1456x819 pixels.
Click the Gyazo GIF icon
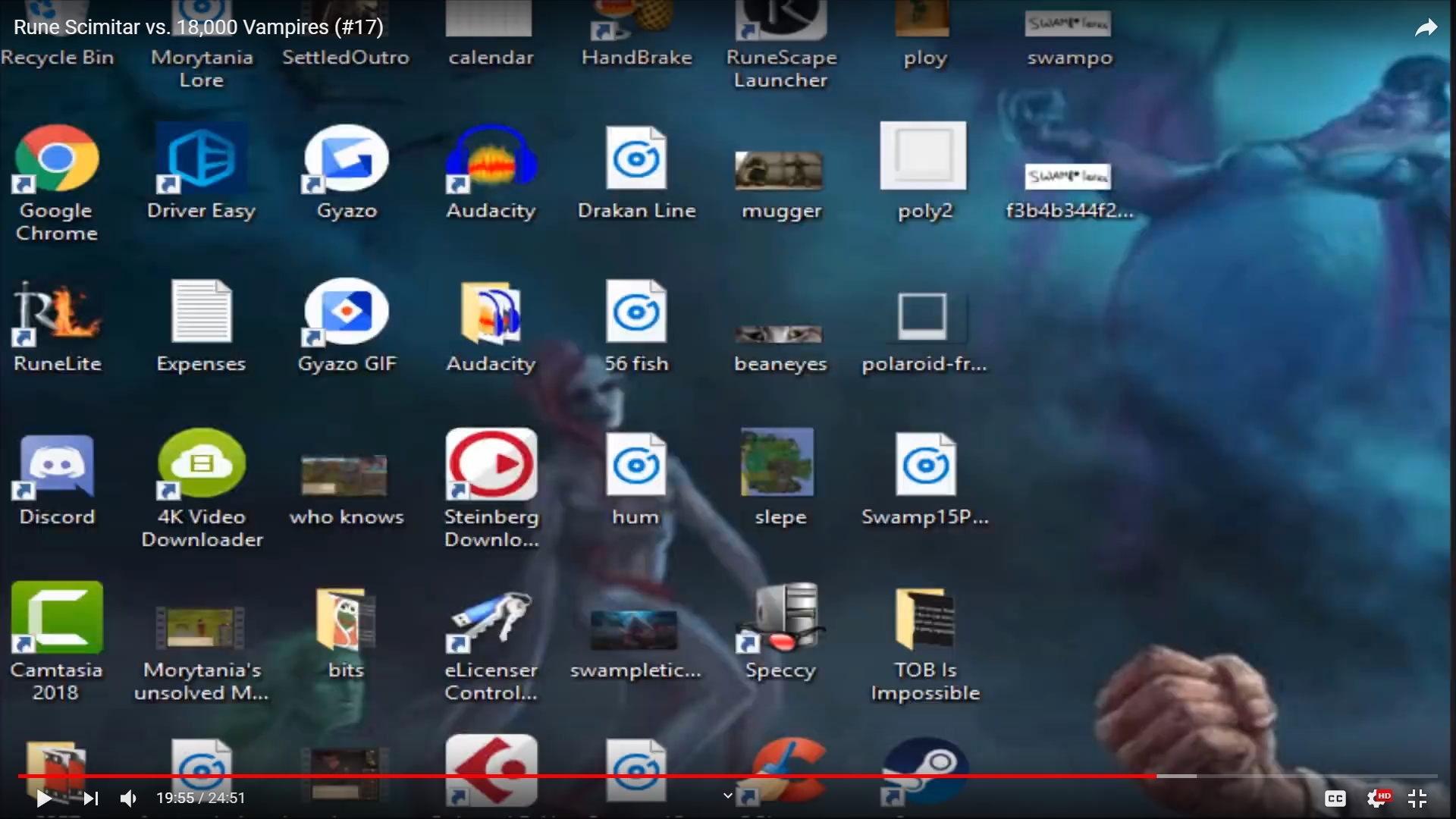point(347,312)
